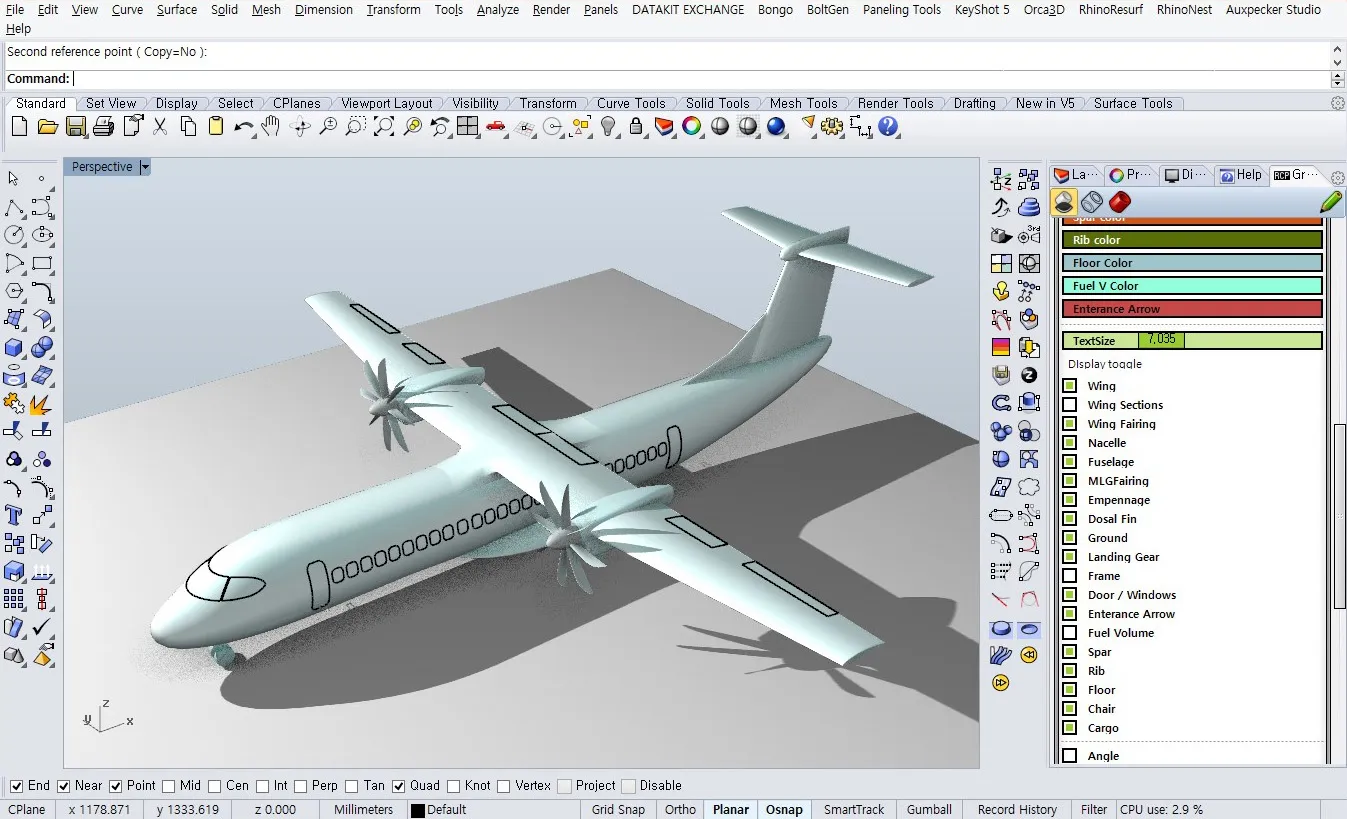
Task: Enable the Mid osnap checkbox
Action: 168,786
